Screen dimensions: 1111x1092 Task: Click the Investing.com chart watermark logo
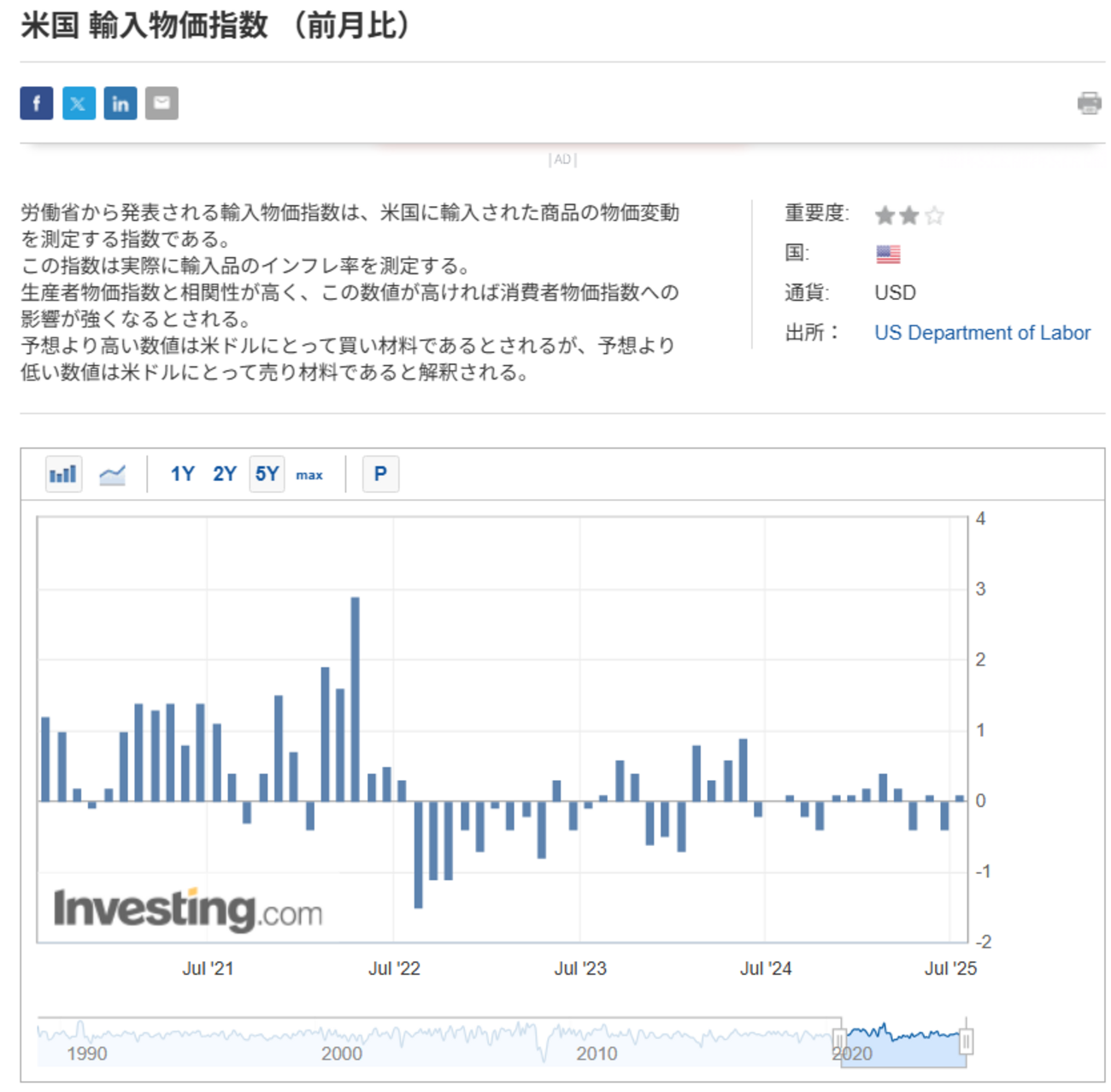point(188,909)
